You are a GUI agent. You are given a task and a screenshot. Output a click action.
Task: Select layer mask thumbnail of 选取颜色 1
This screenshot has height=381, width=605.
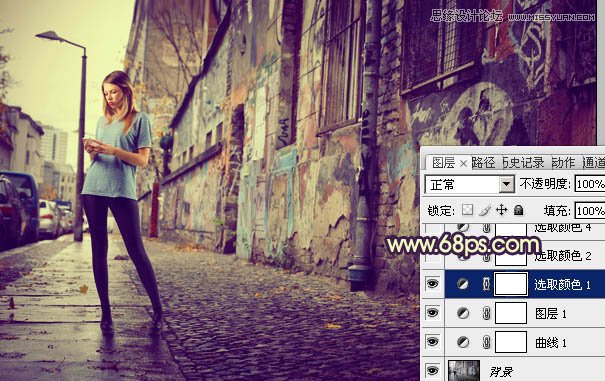click(511, 284)
